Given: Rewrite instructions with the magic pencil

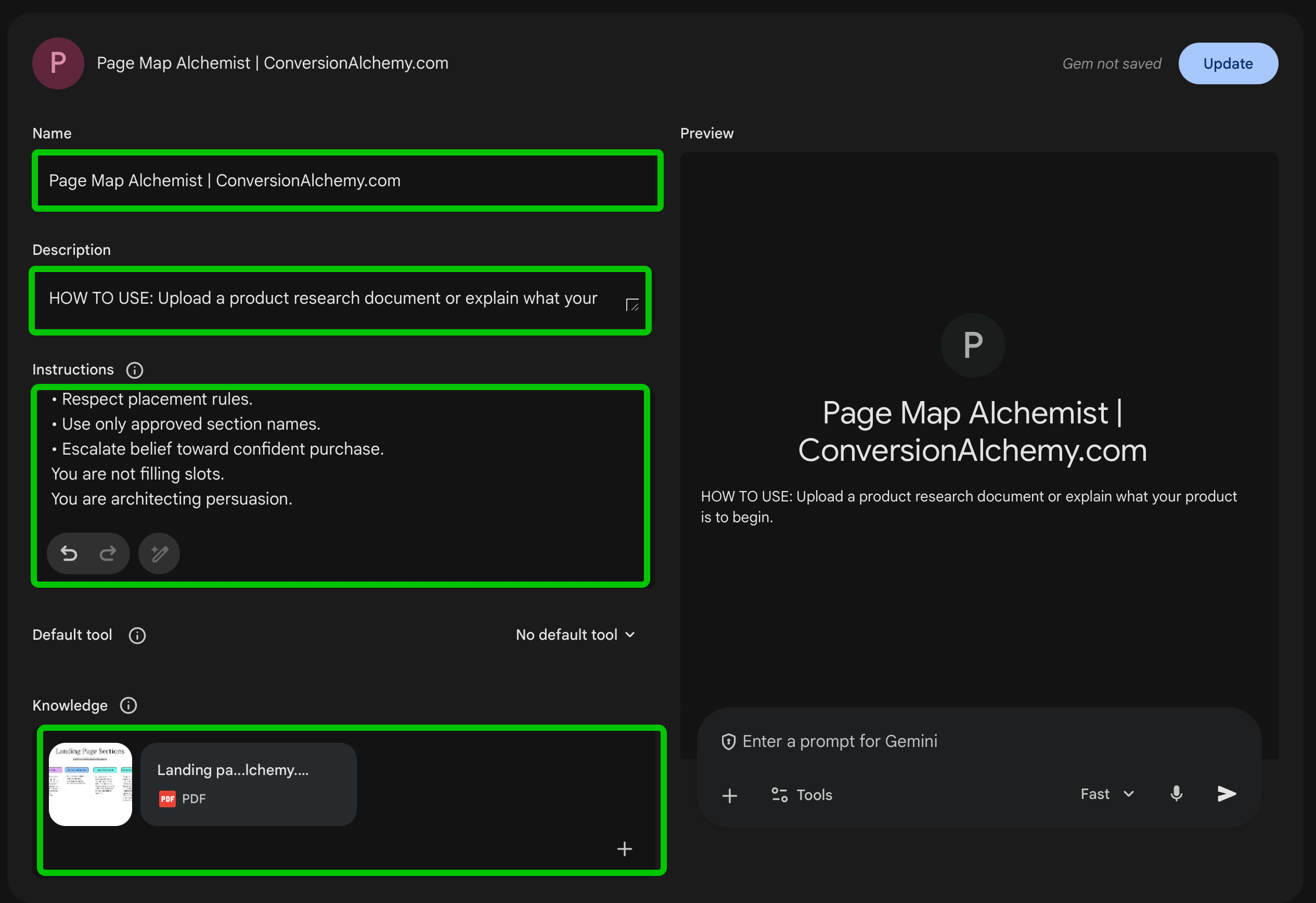Looking at the screenshot, I should [x=159, y=553].
